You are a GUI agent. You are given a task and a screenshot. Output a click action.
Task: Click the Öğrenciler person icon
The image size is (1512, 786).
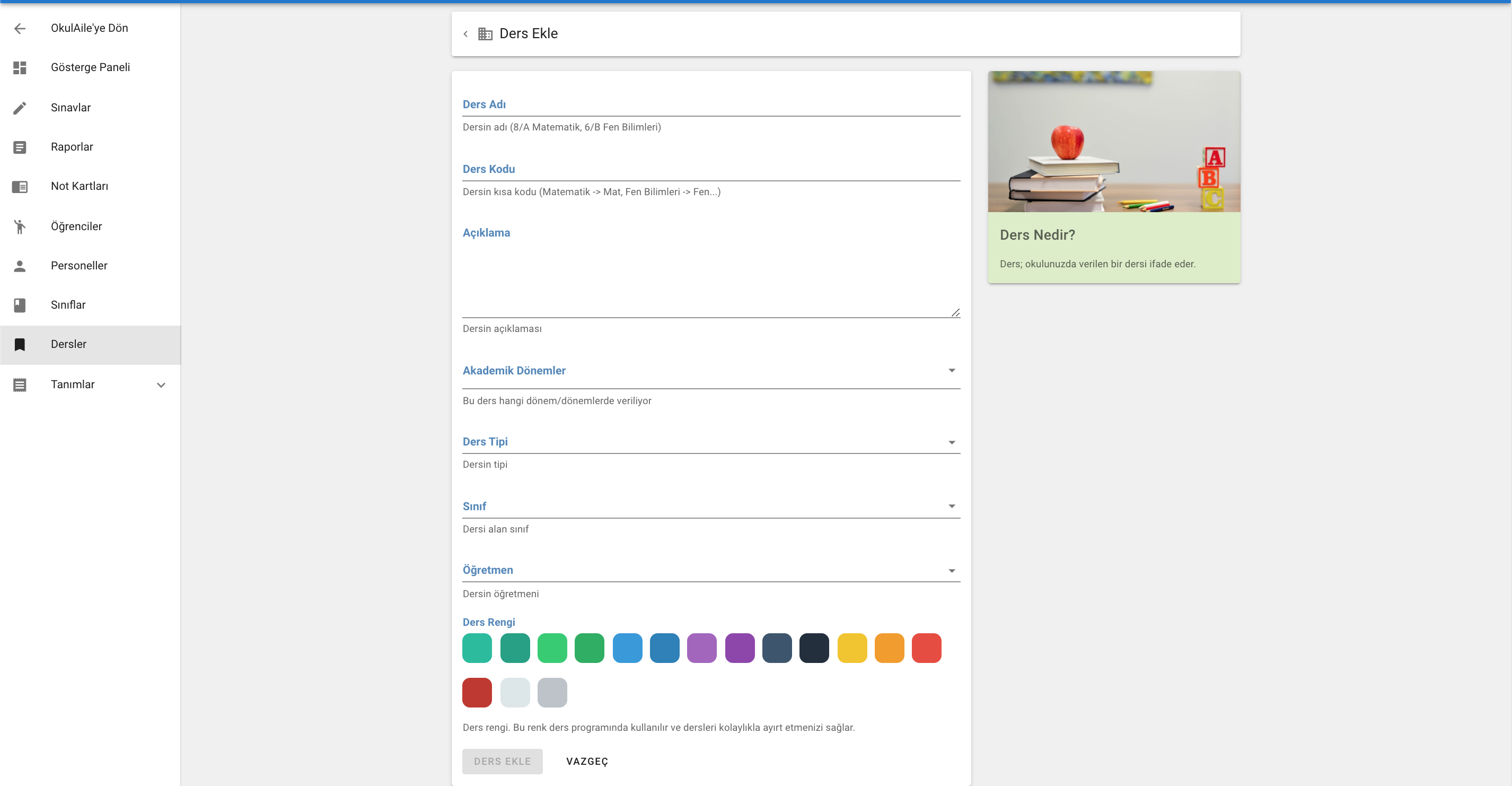click(x=20, y=226)
